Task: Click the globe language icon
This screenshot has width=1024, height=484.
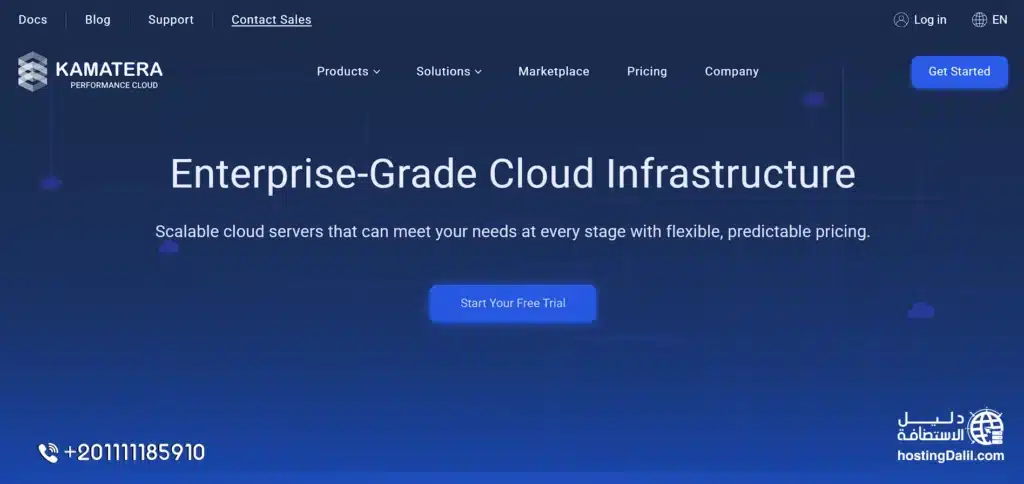Action: point(979,20)
